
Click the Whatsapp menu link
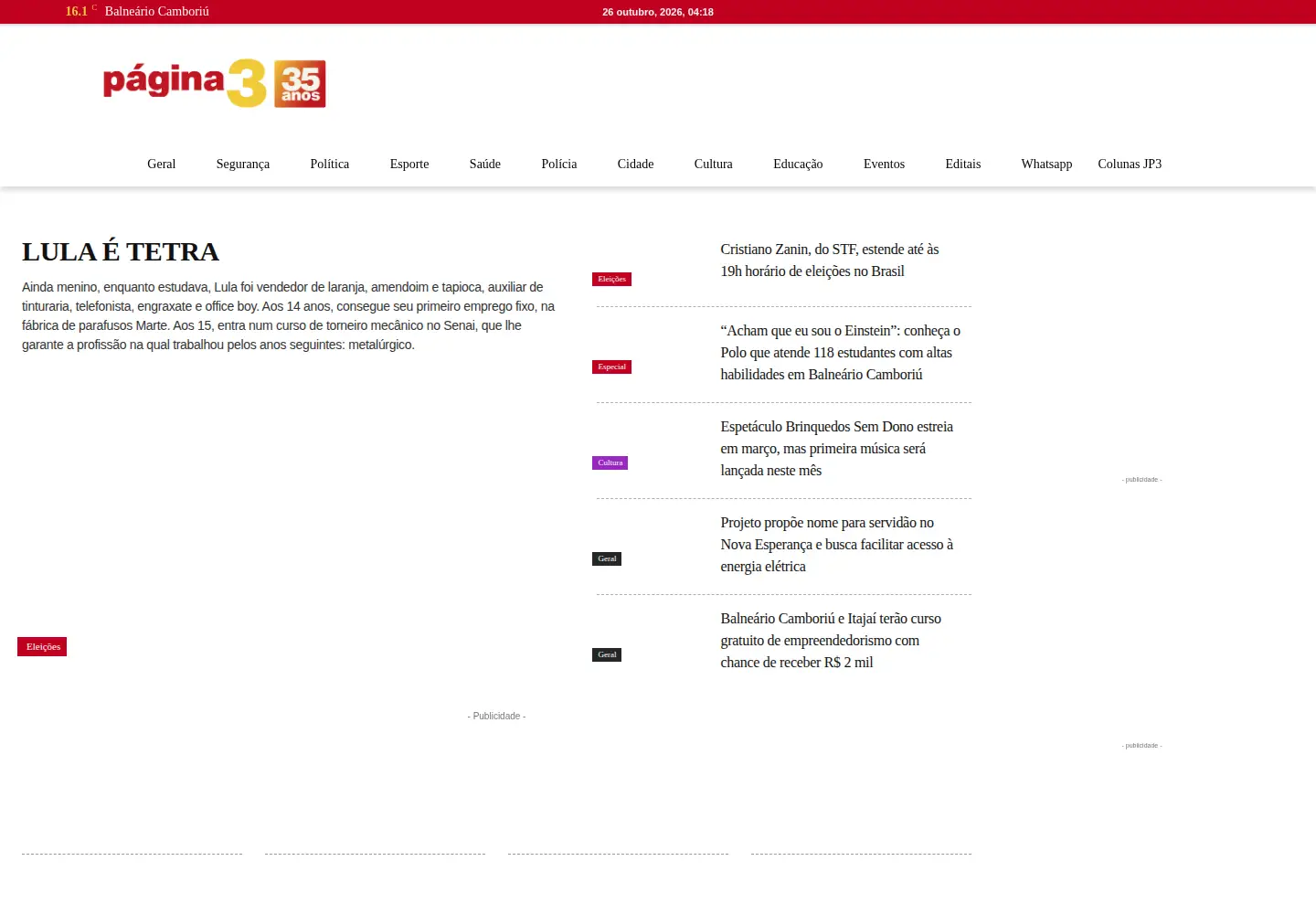(1047, 165)
